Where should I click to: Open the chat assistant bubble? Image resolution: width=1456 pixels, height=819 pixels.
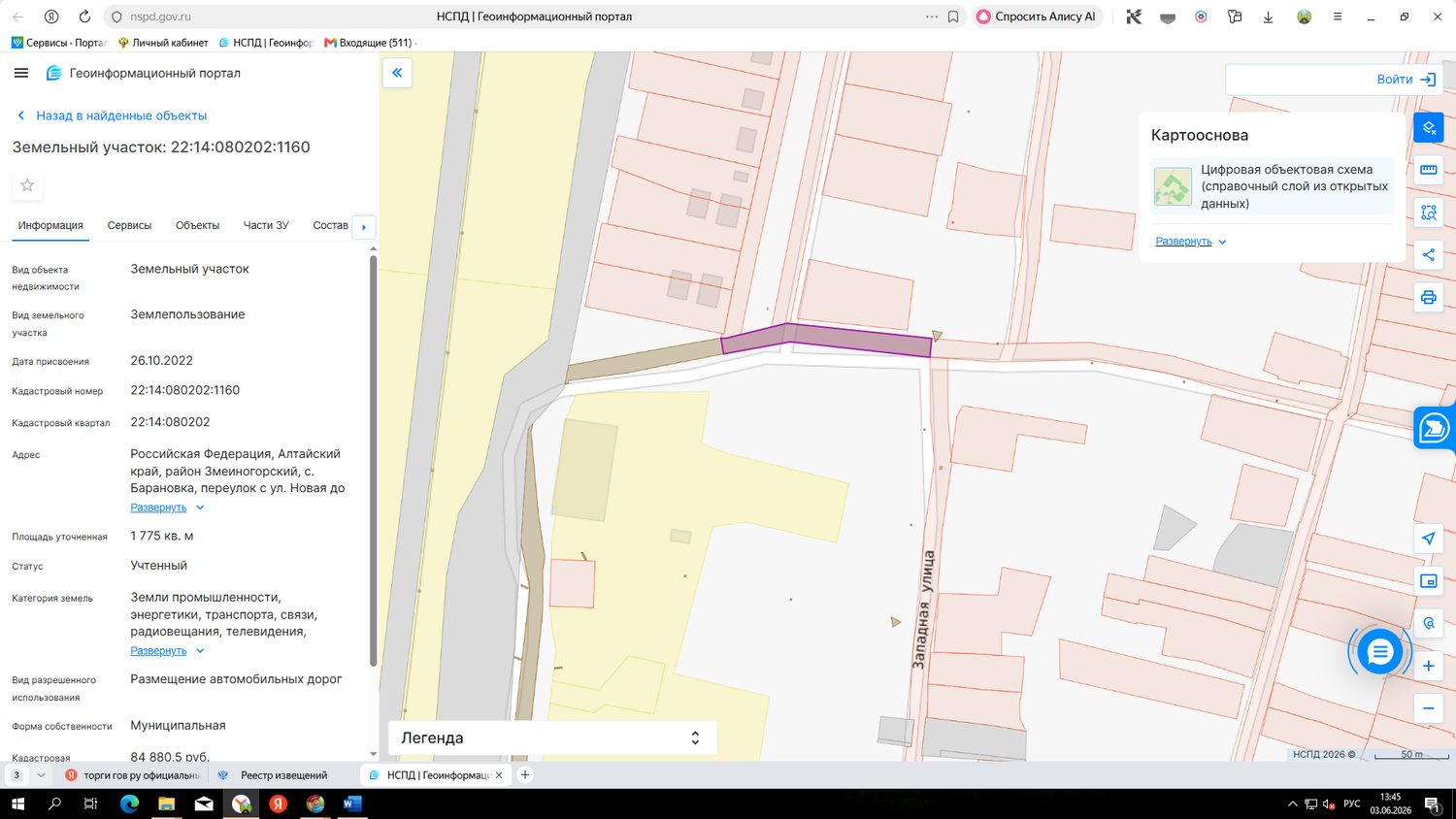coord(1379,652)
